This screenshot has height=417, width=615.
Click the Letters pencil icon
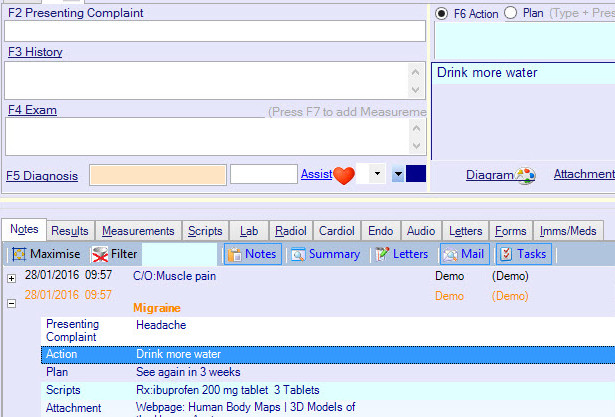pyautogui.click(x=382, y=254)
